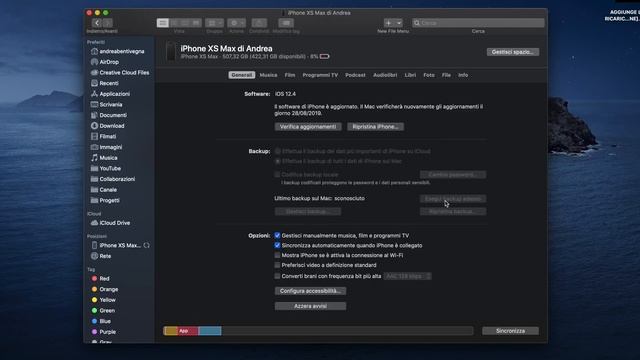Enable Converti brani con frequenza bit più alta
Screen dimensions: 640x360
coord(277,276)
